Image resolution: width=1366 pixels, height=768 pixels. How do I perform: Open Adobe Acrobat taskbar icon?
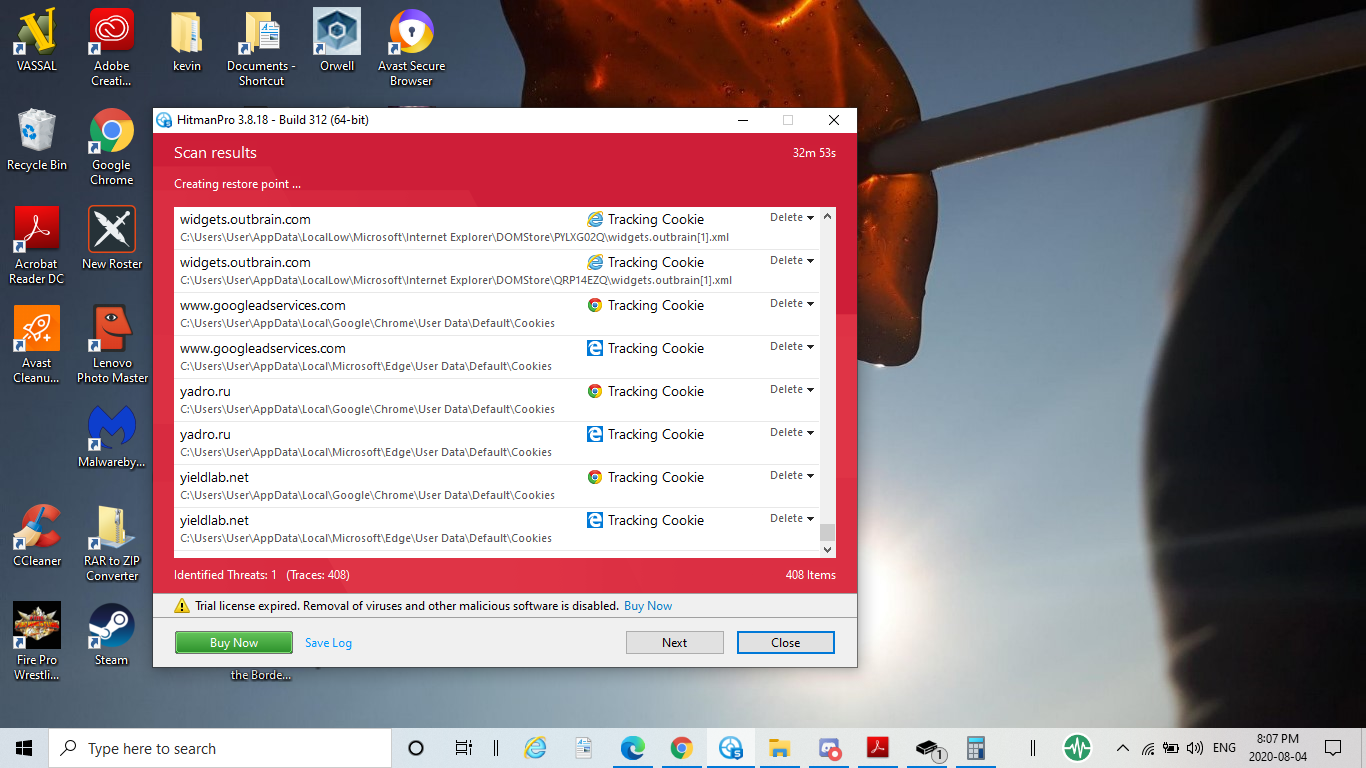pyautogui.click(x=878, y=748)
